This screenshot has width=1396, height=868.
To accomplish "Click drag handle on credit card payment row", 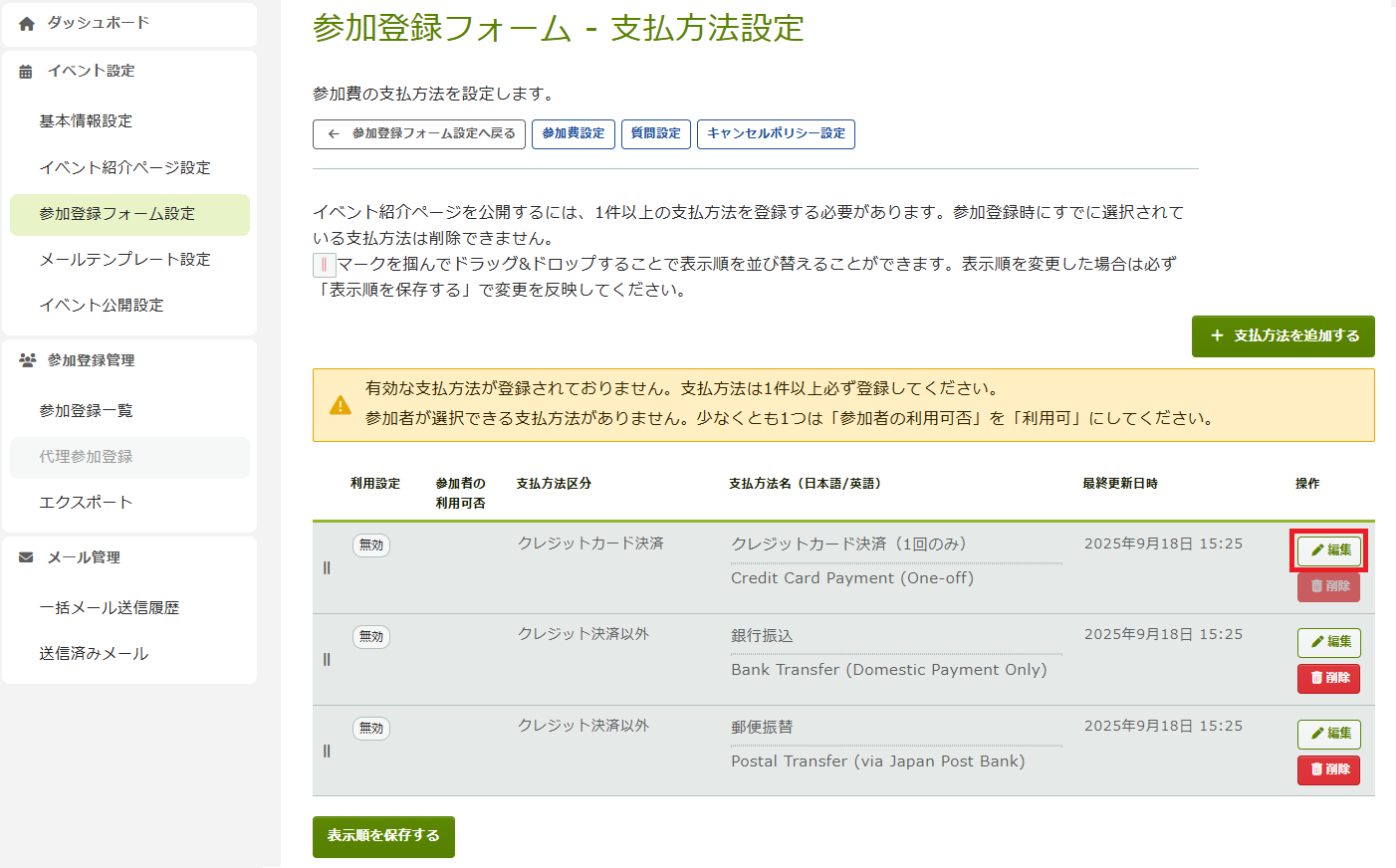I will tap(327, 568).
